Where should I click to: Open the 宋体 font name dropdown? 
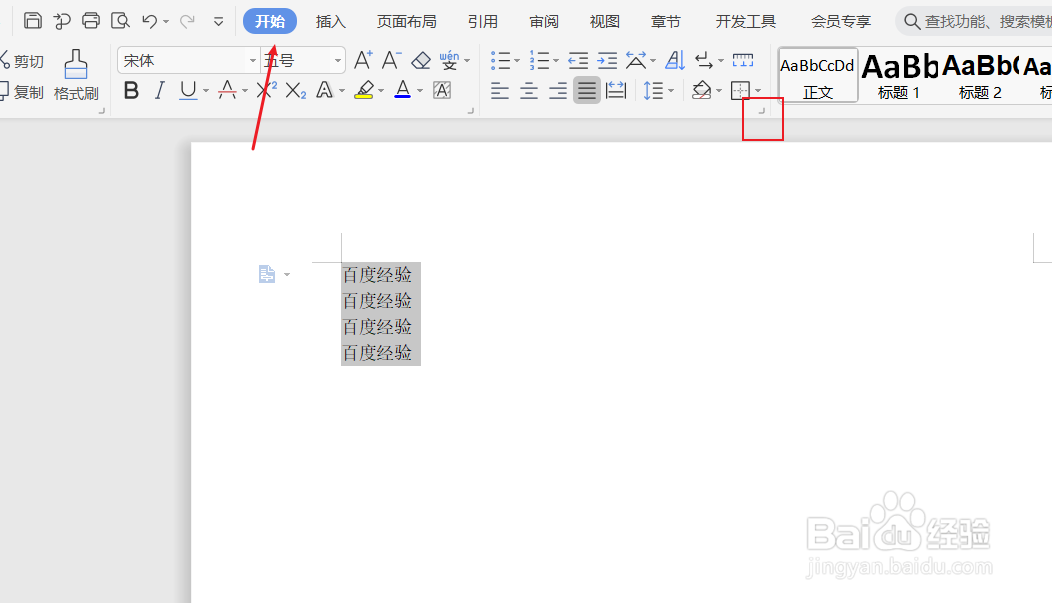pyautogui.click(x=252, y=61)
